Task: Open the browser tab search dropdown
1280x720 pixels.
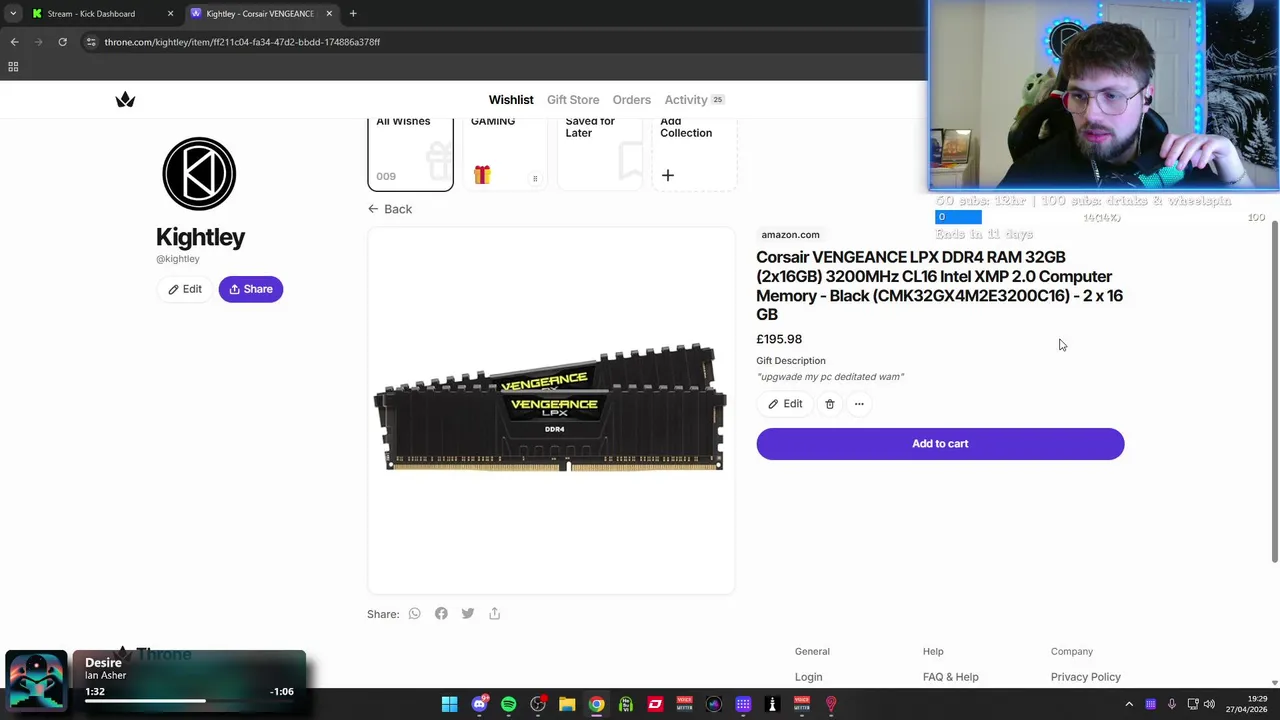Action: 12,14
